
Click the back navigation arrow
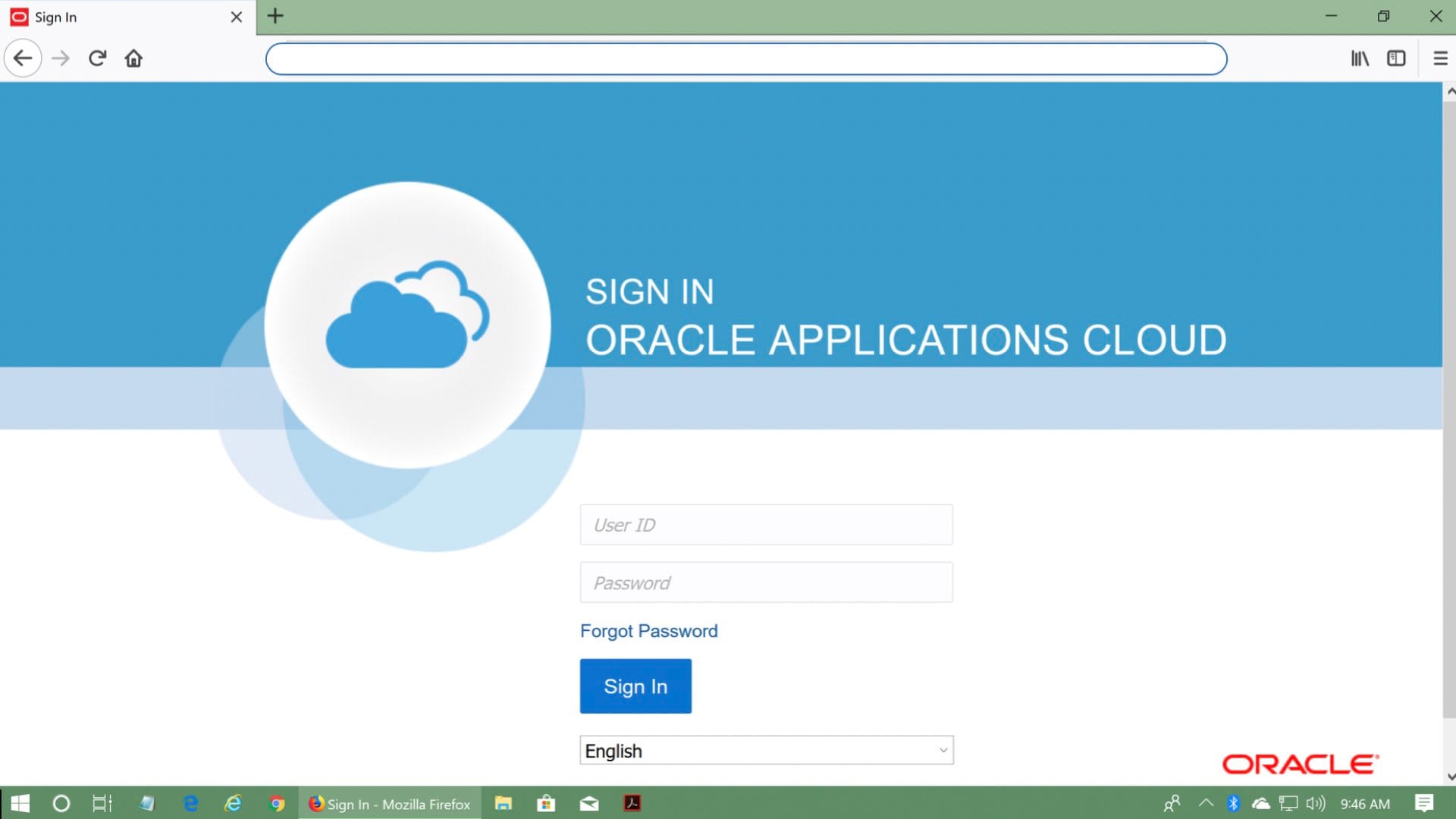click(23, 58)
